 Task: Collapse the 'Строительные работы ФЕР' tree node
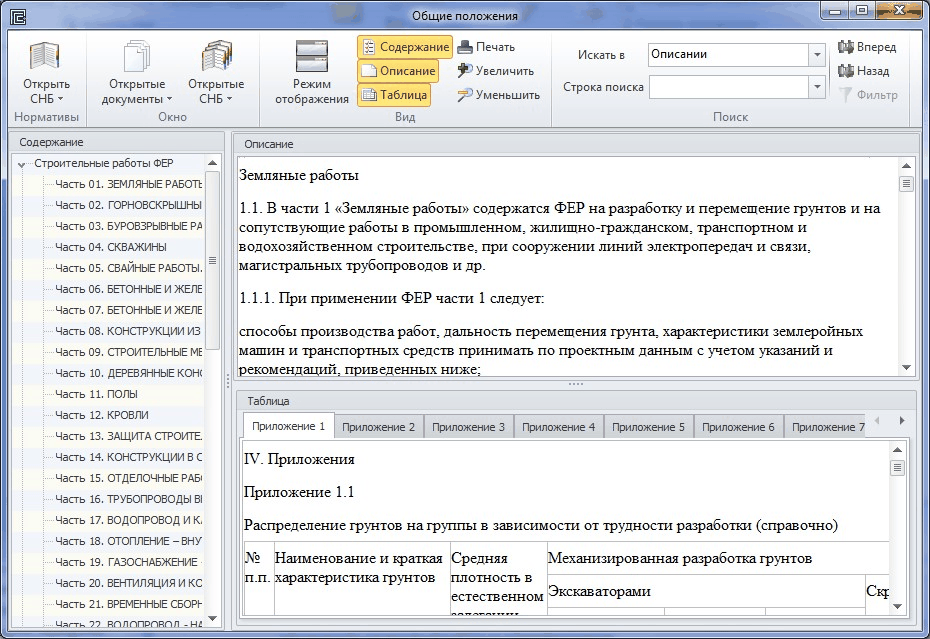(21, 164)
